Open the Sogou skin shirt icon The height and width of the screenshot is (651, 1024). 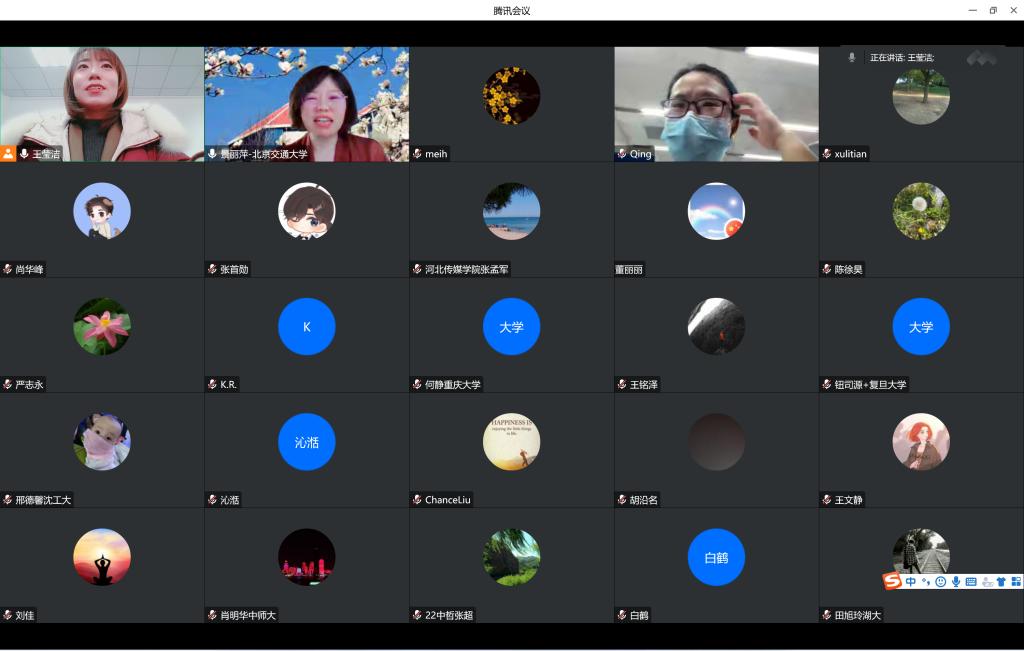coord(1001,582)
